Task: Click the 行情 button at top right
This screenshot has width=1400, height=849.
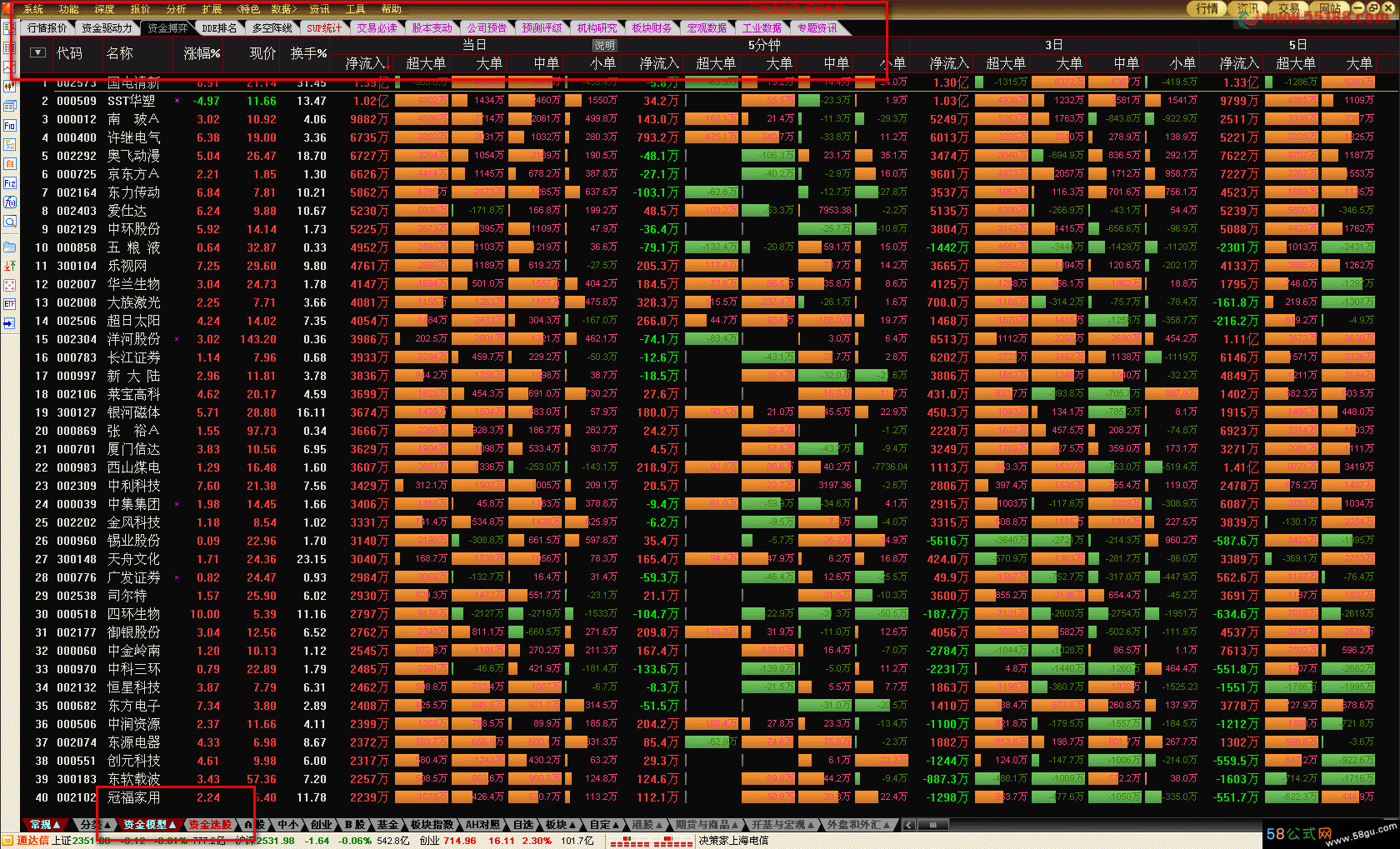Action: coord(1207,8)
